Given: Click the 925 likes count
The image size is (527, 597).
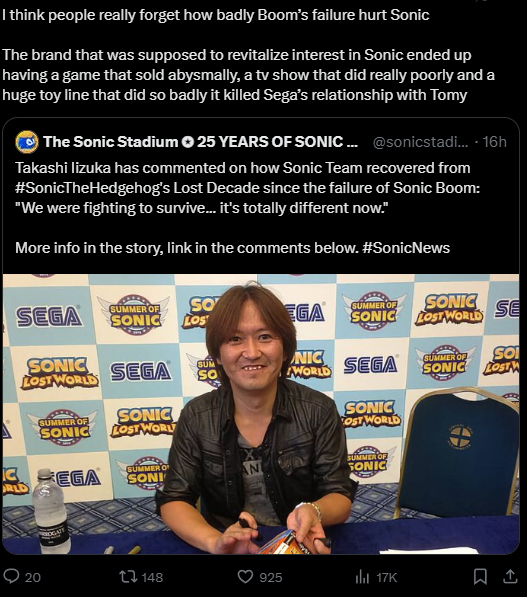Looking at the screenshot, I should tap(271, 577).
